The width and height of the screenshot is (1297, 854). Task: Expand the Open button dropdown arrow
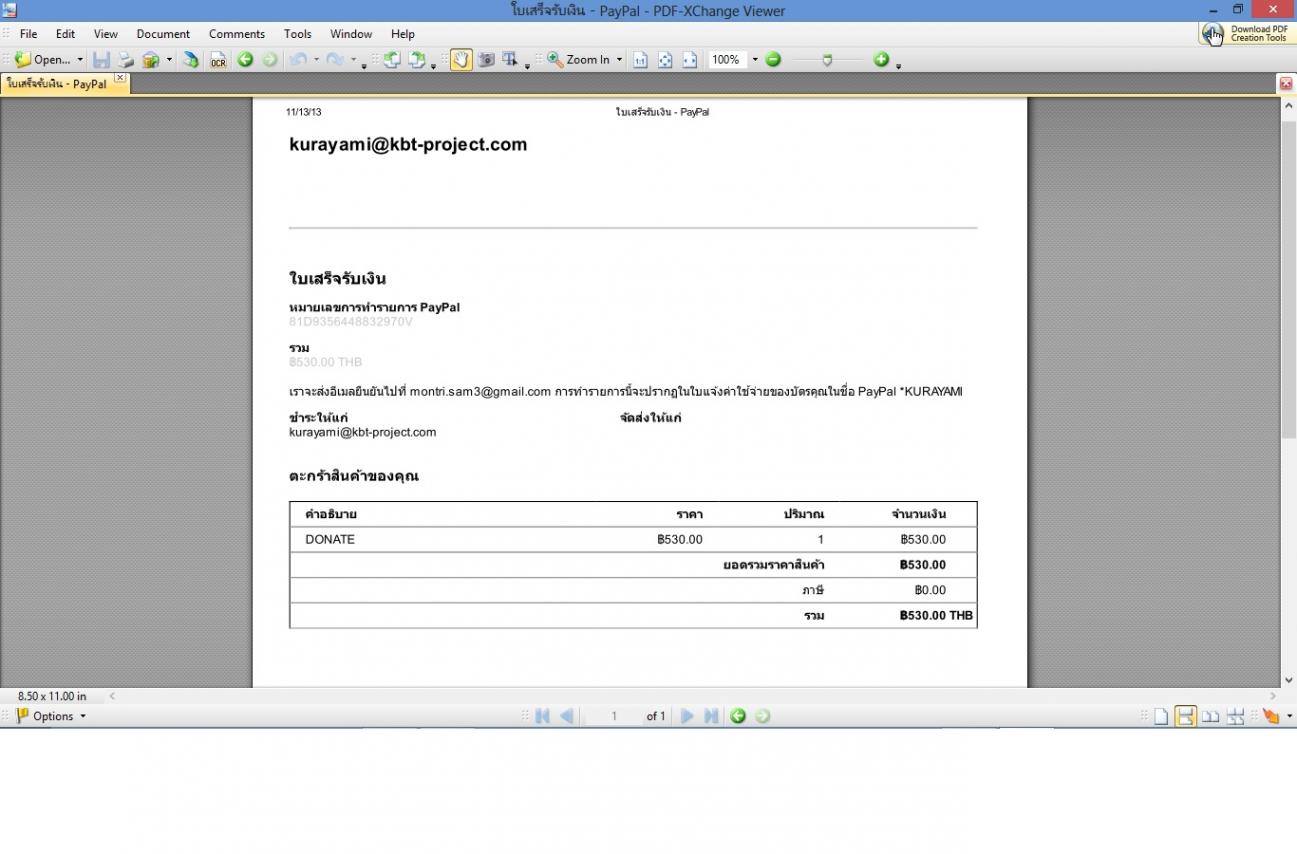pyautogui.click(x=80, y=60)
